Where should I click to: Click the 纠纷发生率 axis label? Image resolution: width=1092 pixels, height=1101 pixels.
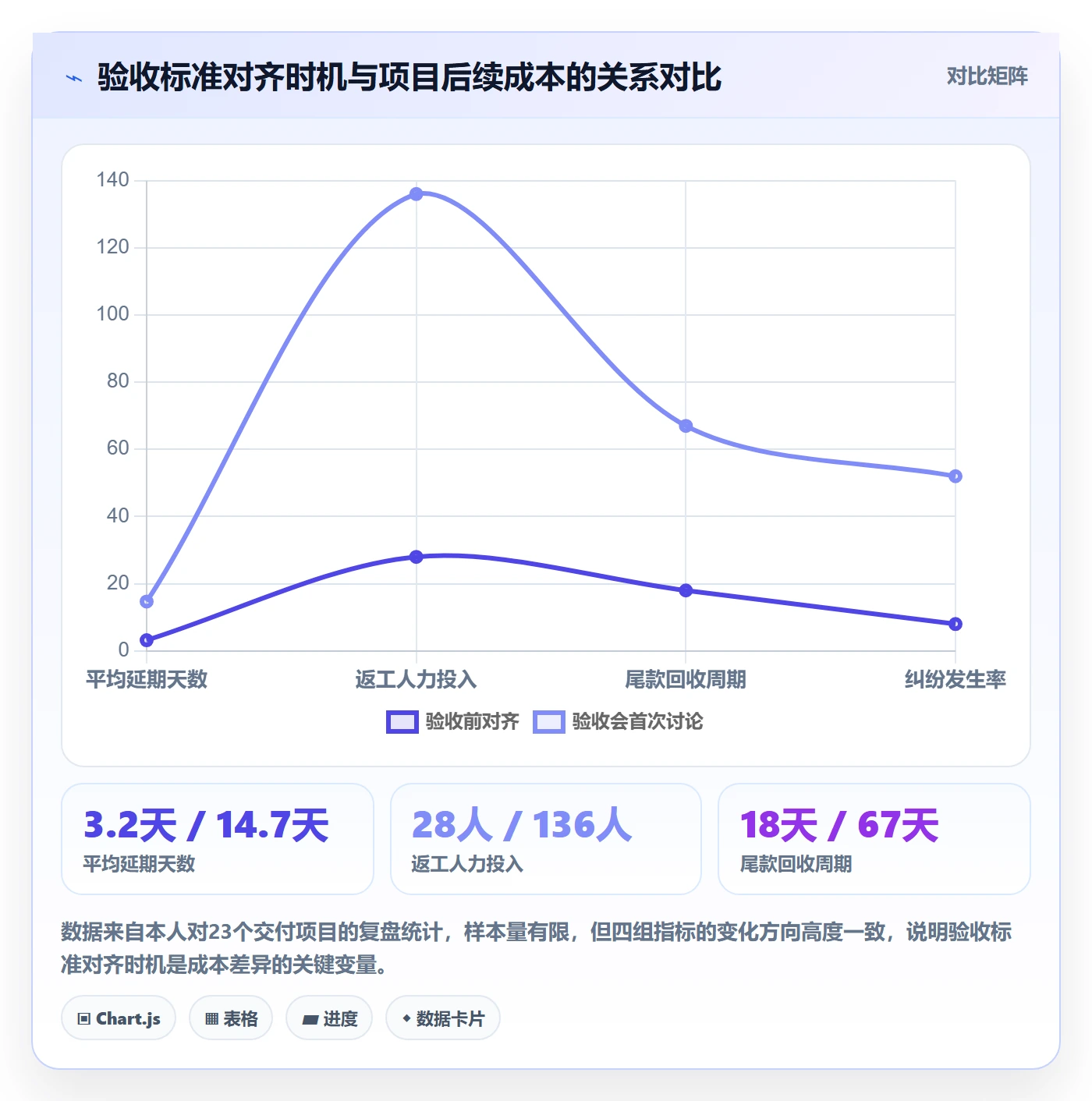(955, 679)
